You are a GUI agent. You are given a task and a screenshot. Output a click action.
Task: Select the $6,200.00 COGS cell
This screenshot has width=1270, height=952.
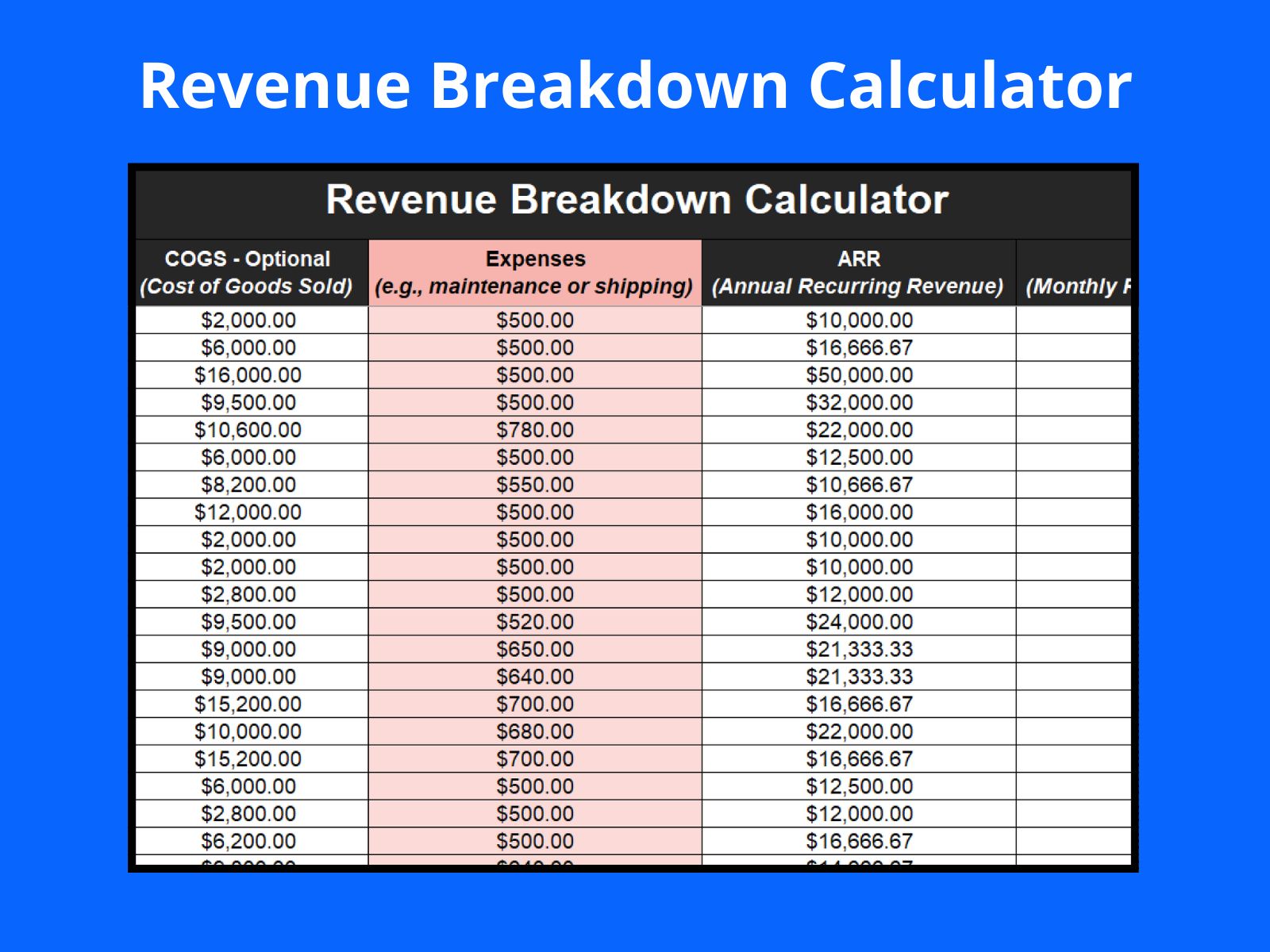[x=248, y=841]
